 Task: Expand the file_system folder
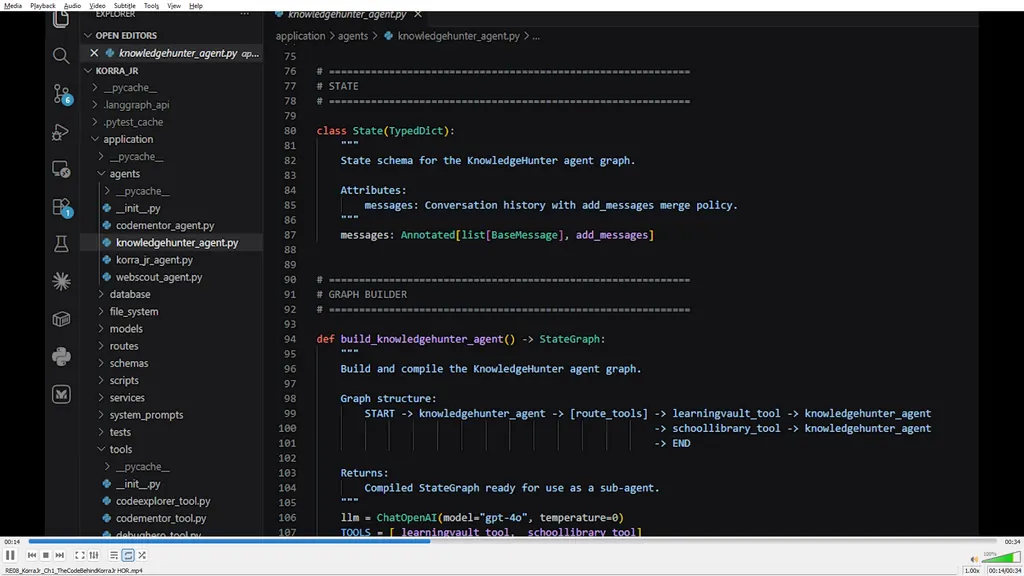134,312
